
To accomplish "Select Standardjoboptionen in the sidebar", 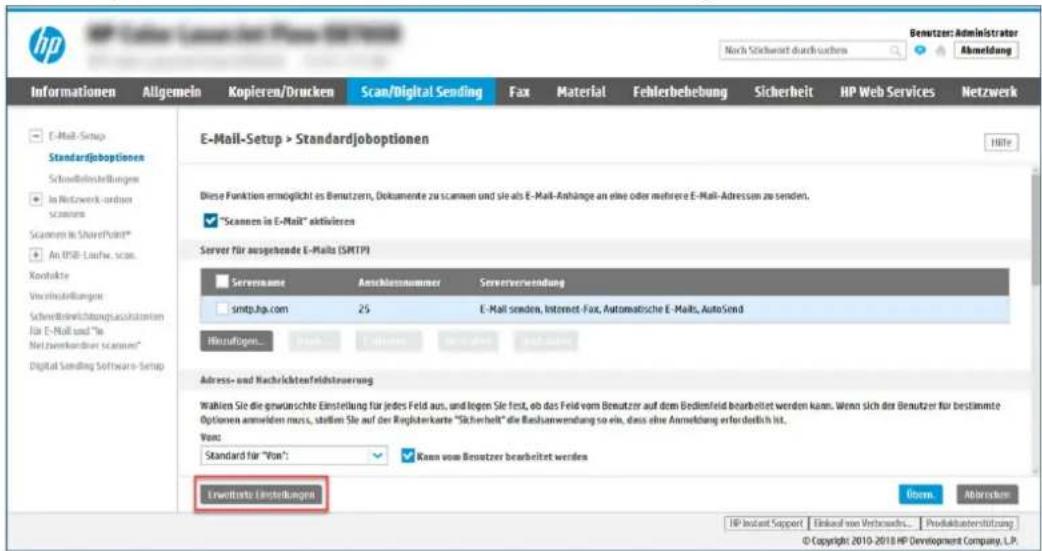I will point(96,158).
